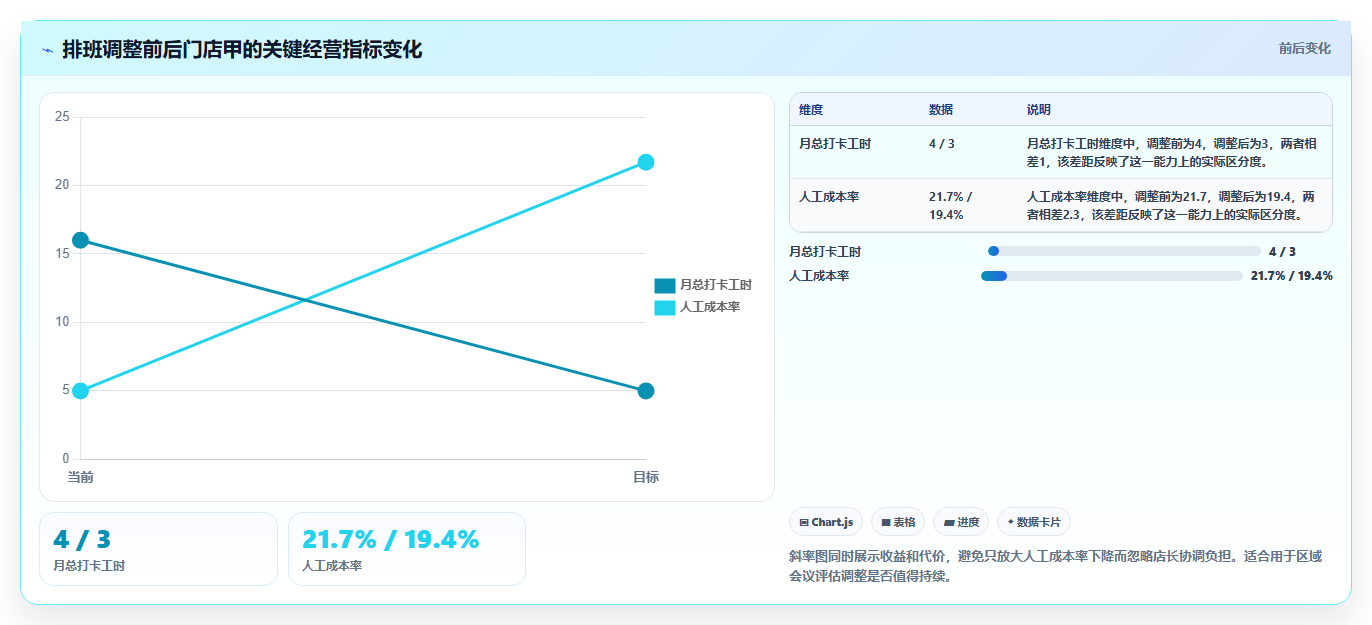Click the 斜率图 description paragraph
The image size is (1372, 625).
[x=1056, y=566]
